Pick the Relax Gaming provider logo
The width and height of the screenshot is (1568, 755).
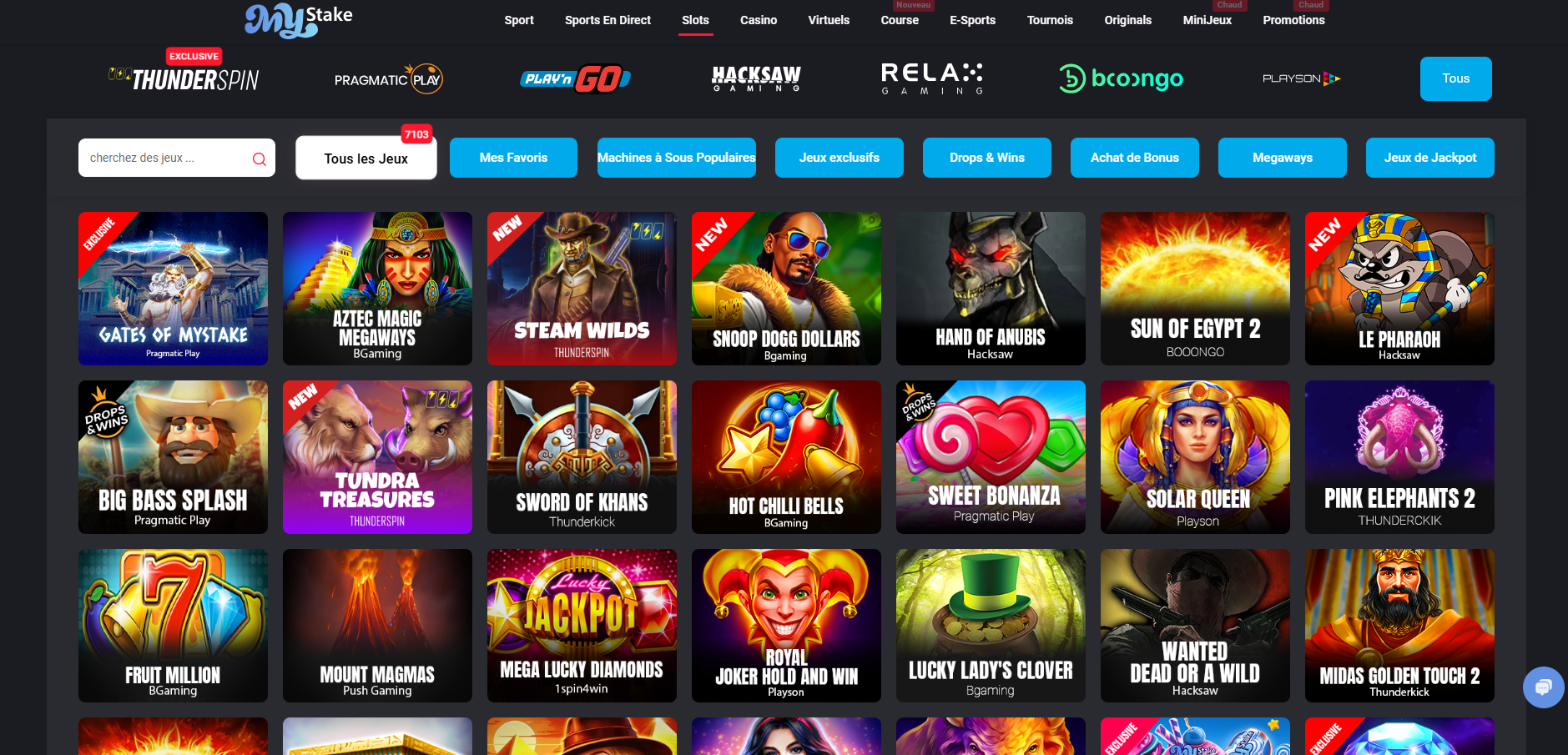(932, 78)
